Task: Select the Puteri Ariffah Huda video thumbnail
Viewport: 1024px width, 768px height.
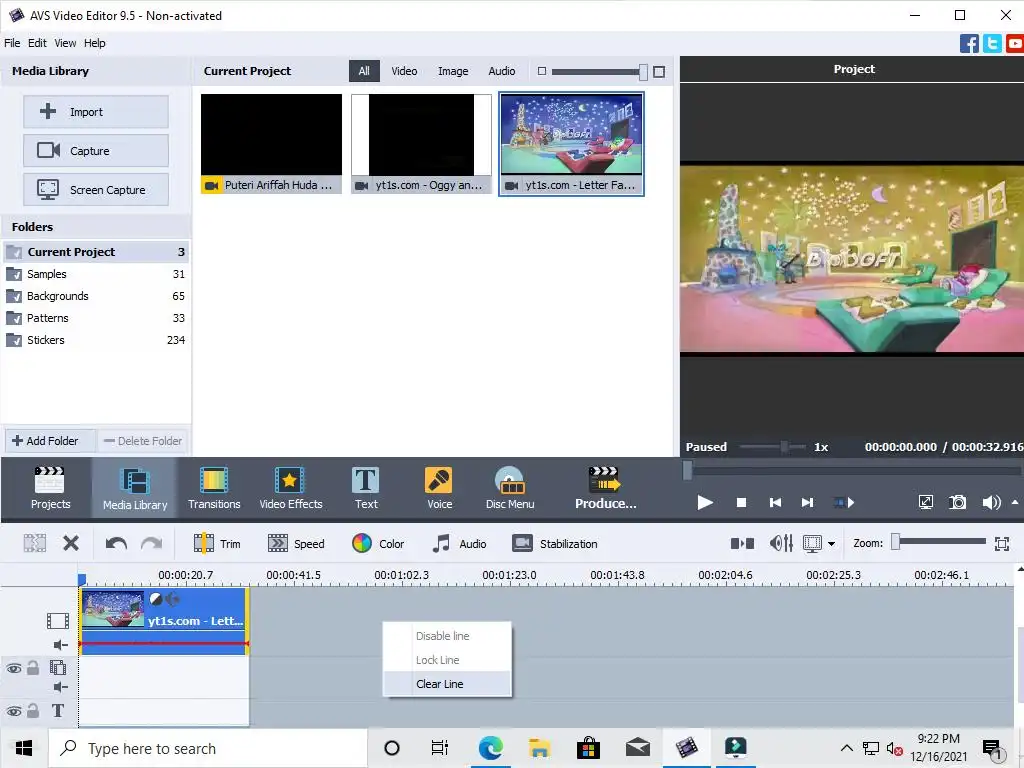Action: [x=271, y=144]
